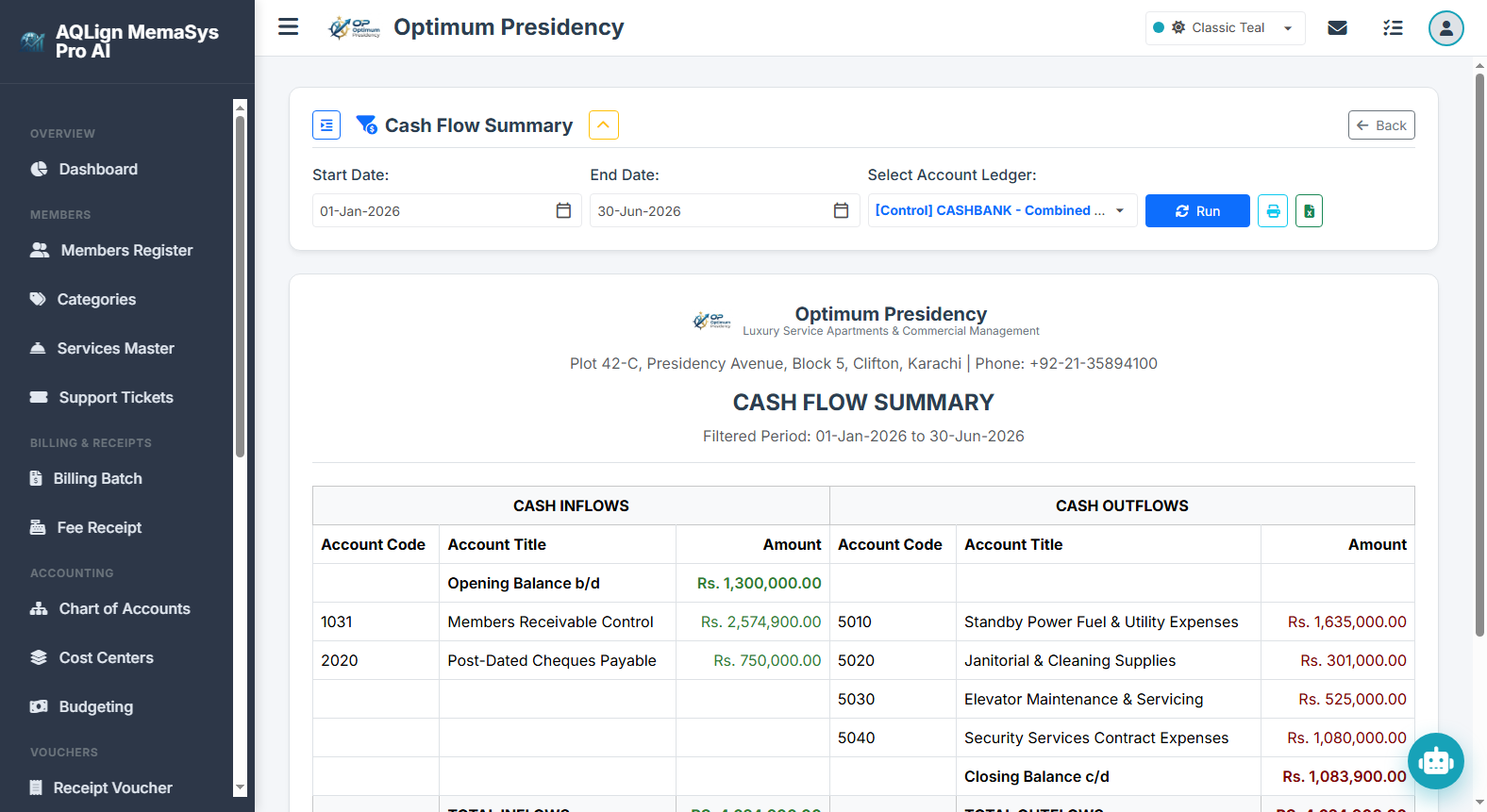Click the Billing Batch invoice icon
This screenshot has width=1487, height=812.
[36, 478]
